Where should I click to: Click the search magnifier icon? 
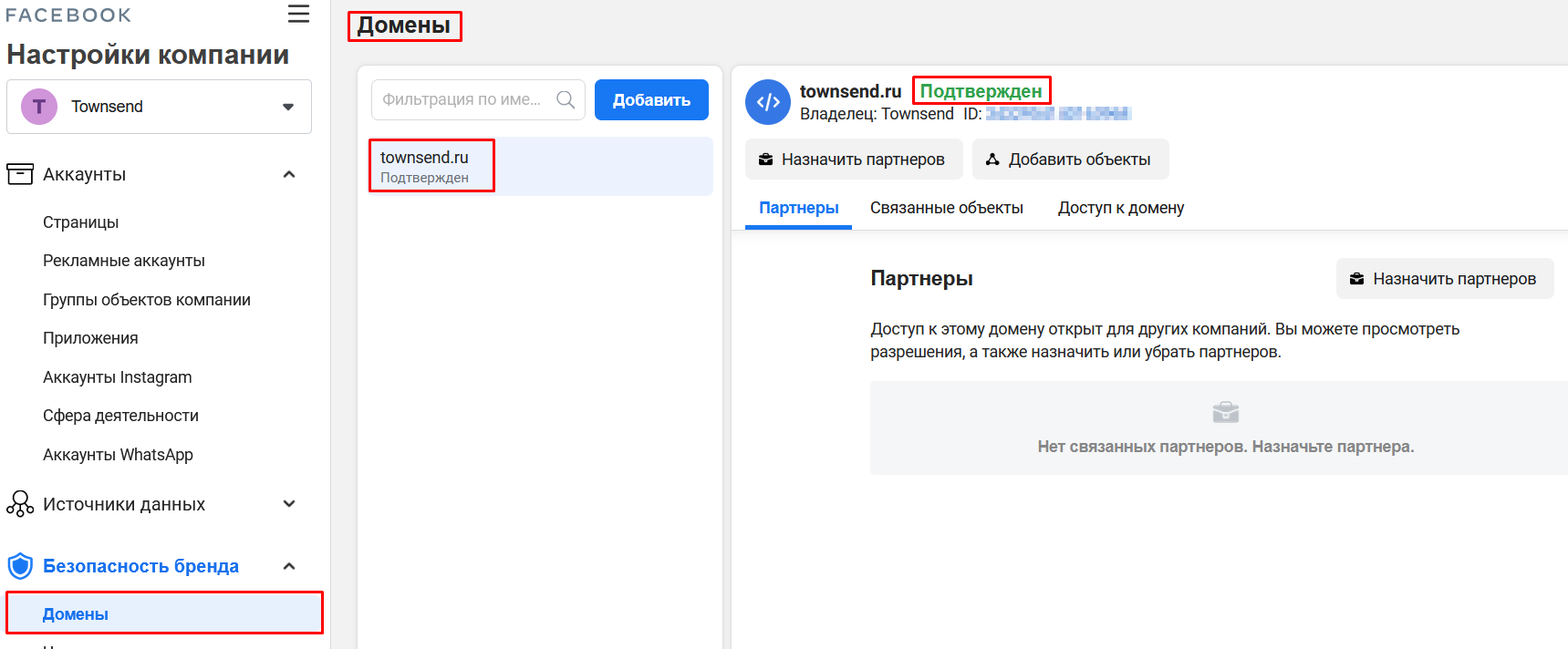[x=566, y=99]
